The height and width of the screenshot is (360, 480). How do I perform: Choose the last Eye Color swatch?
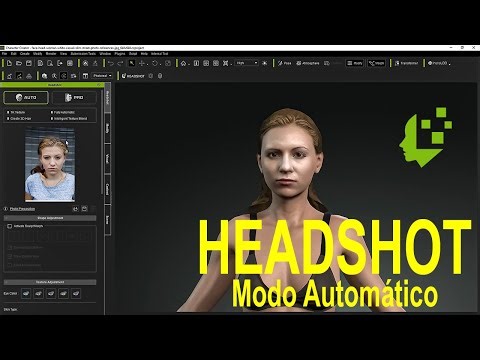tap(76, 294)
